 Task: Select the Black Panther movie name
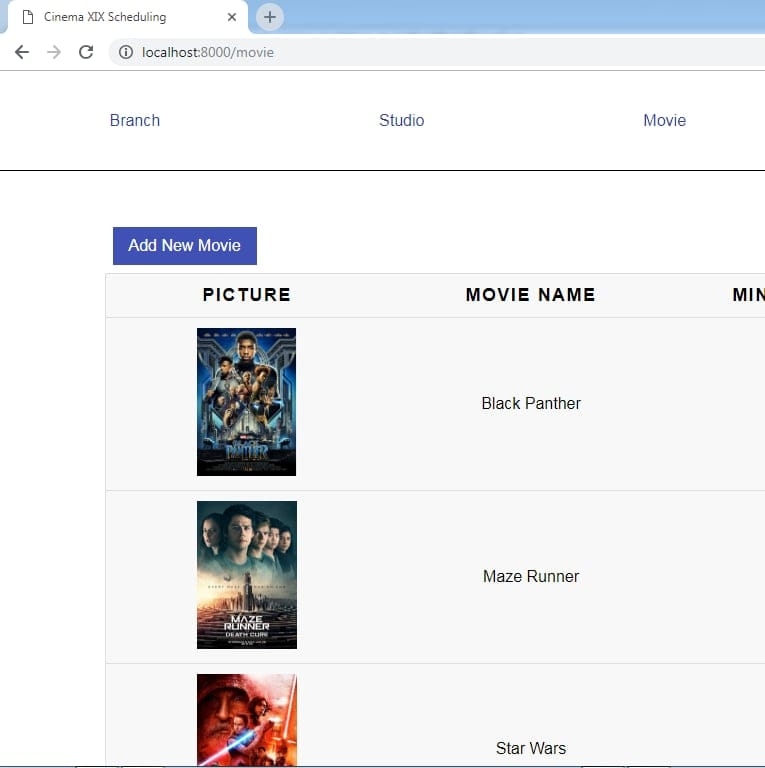coord(531,404)
